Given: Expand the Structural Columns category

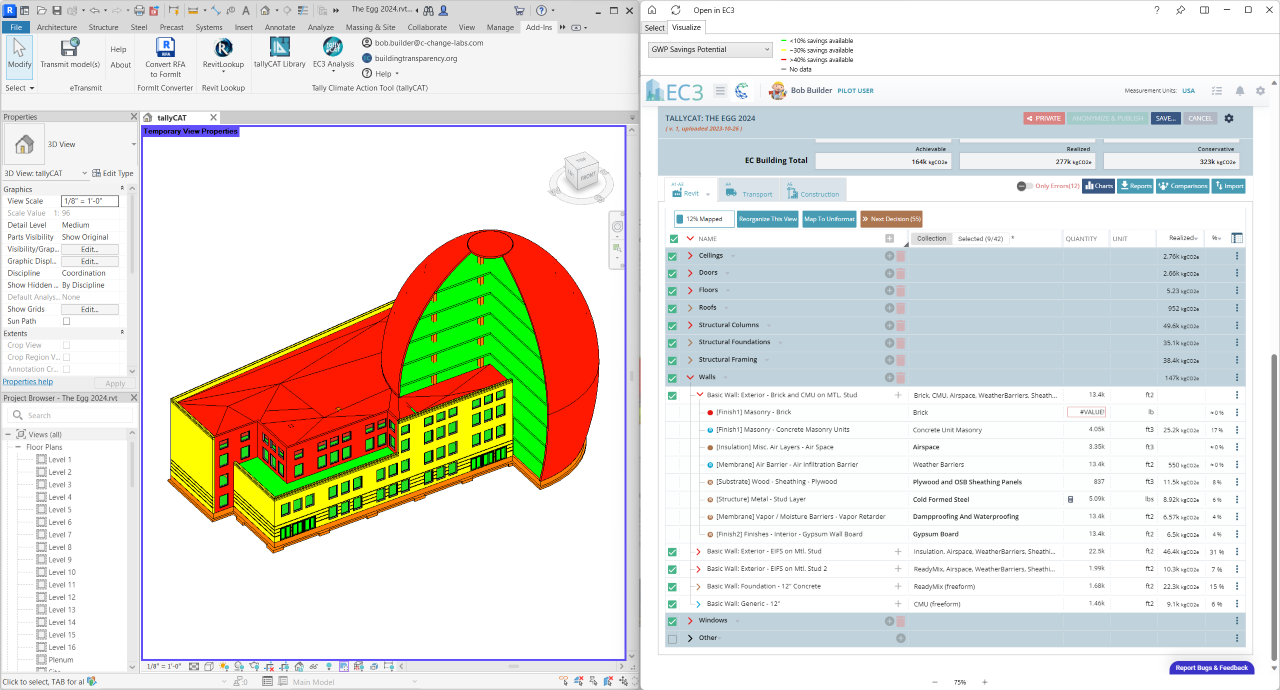Looking at the screenshot, I should [690, 325].
